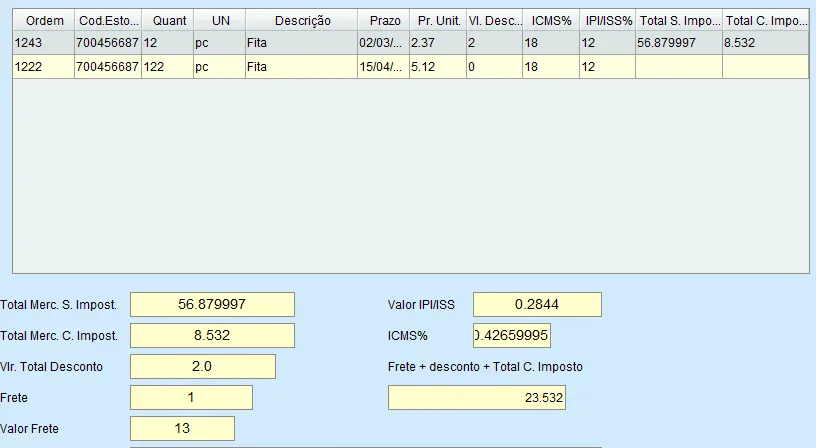Click the Pr. Unit. column header
This screenshot has width=816, height=448.
(x=438, y=21)
